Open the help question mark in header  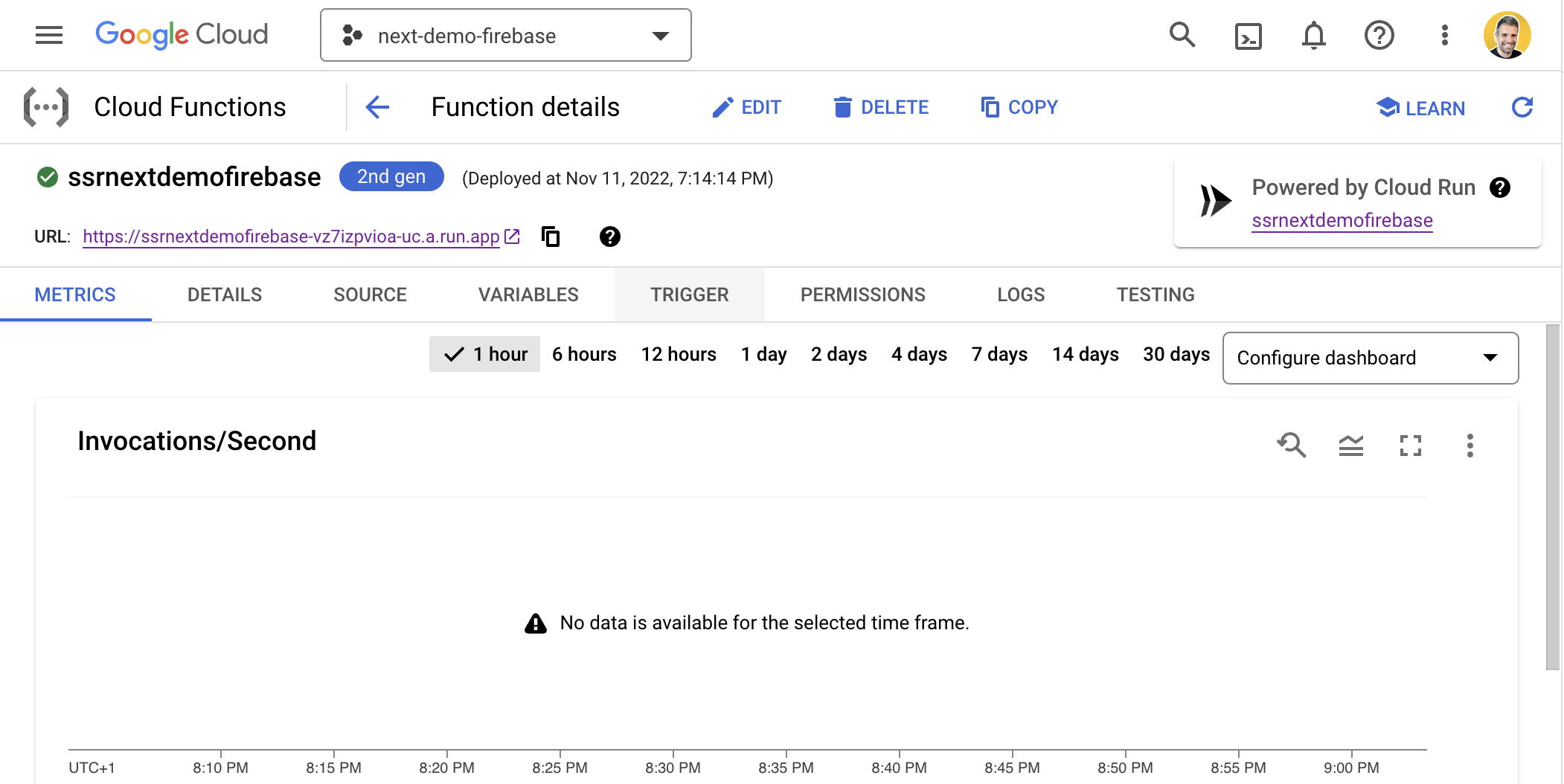[x=1379, y=35]
